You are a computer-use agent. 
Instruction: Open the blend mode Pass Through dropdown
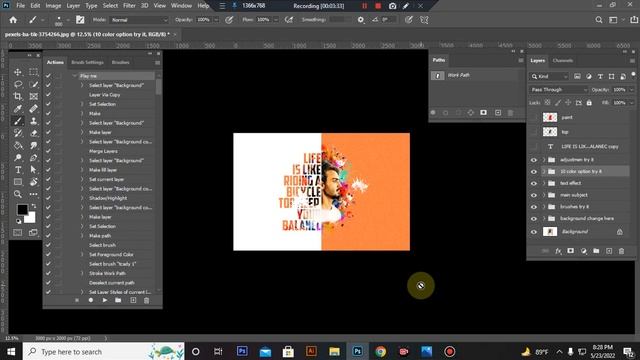coord(559,89)
